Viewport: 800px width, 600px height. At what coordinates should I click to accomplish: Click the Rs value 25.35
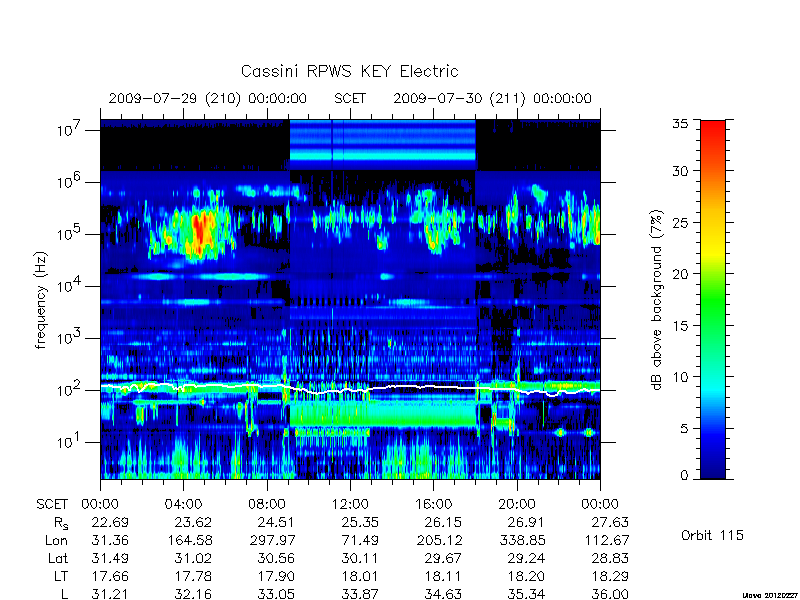360,522
